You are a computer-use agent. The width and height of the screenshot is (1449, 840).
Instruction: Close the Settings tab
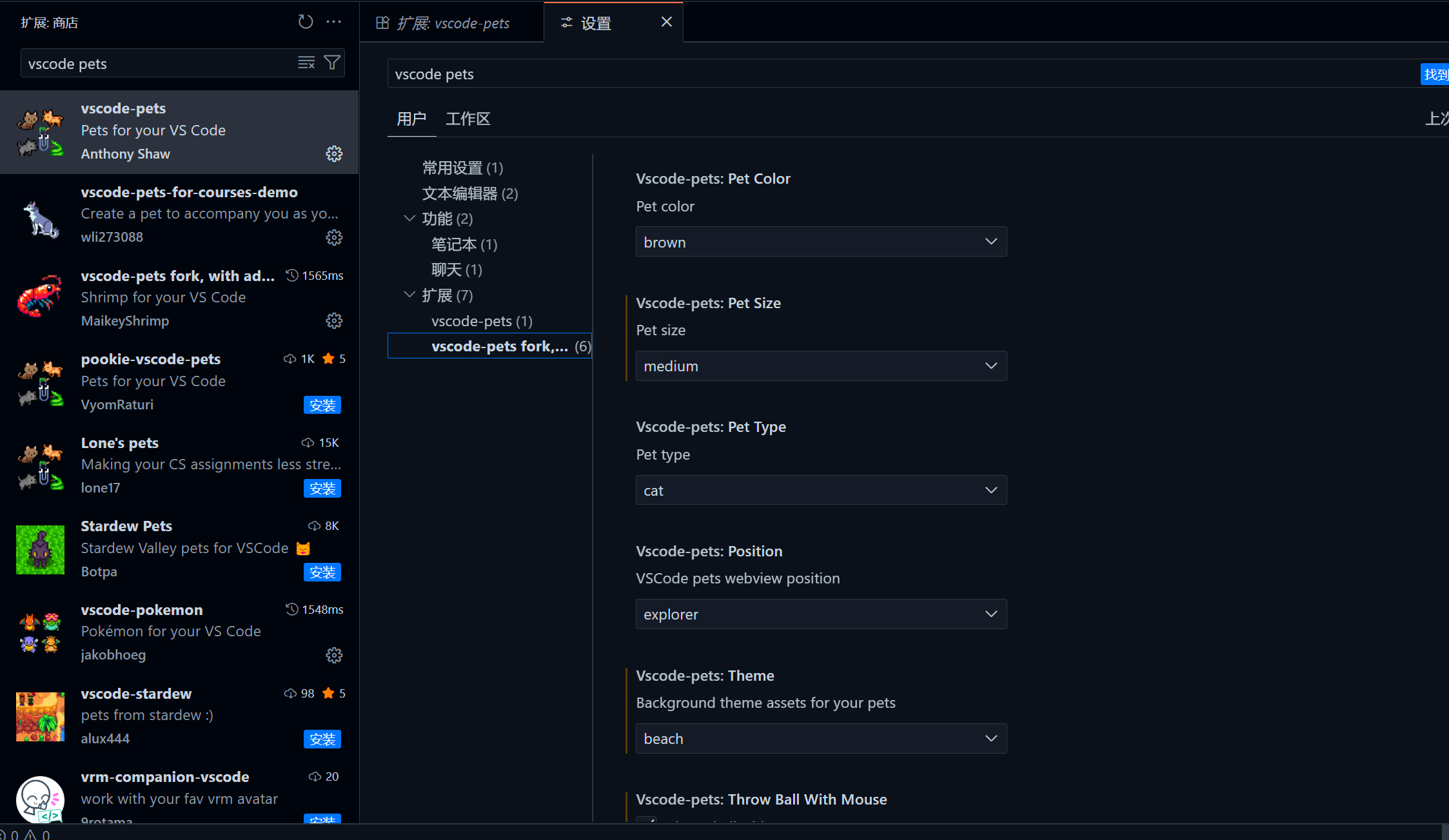coord(667,22)
